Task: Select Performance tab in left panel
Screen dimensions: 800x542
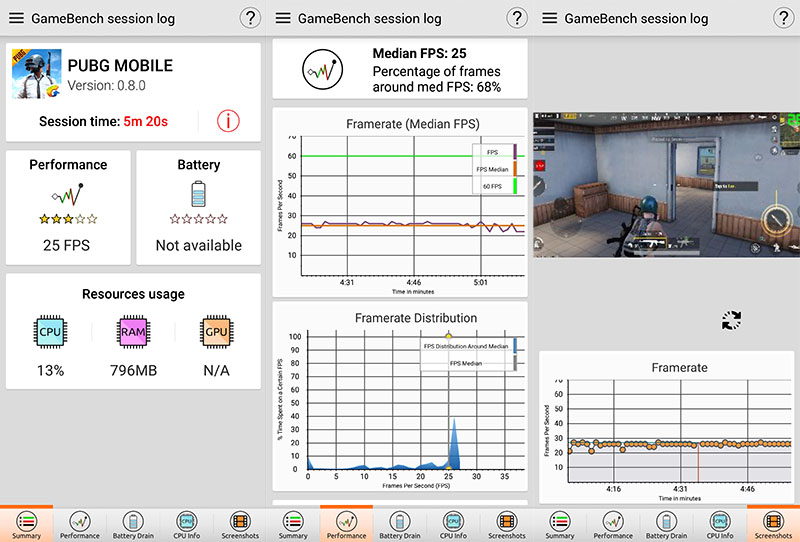Action: pos(80,525)
